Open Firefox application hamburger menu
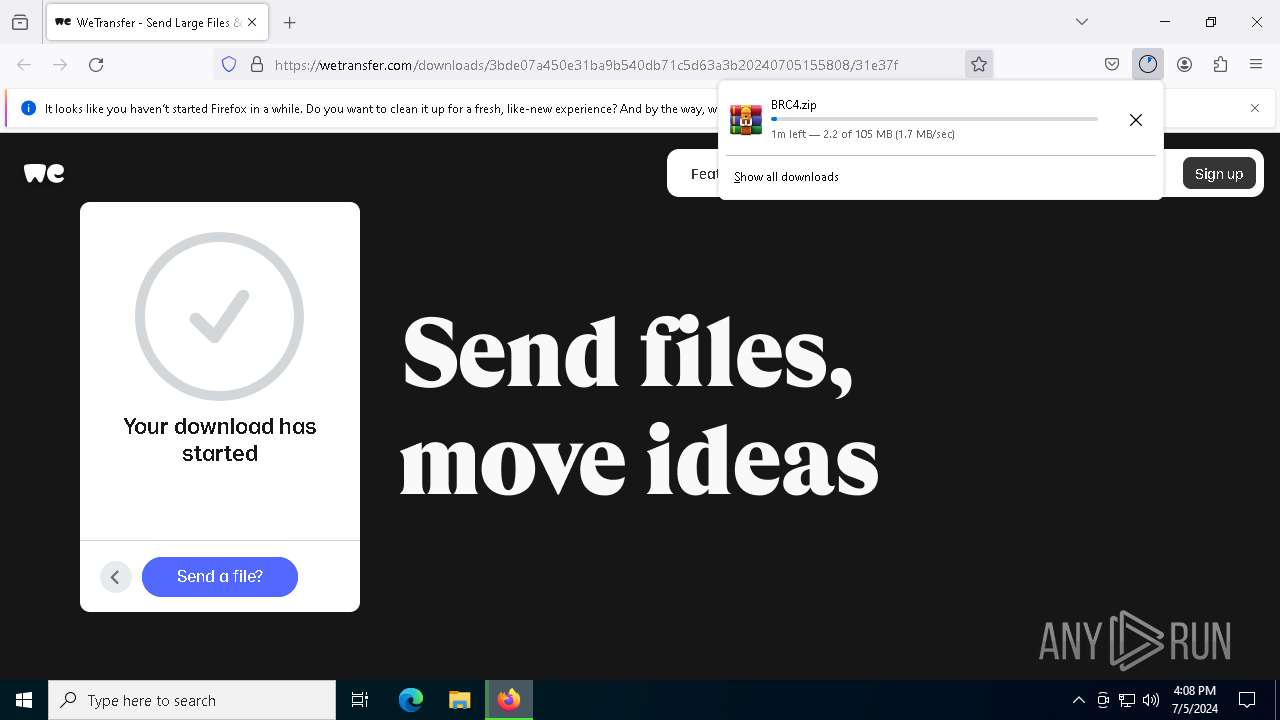1280x720 pixels. [x=1256, y=64]
